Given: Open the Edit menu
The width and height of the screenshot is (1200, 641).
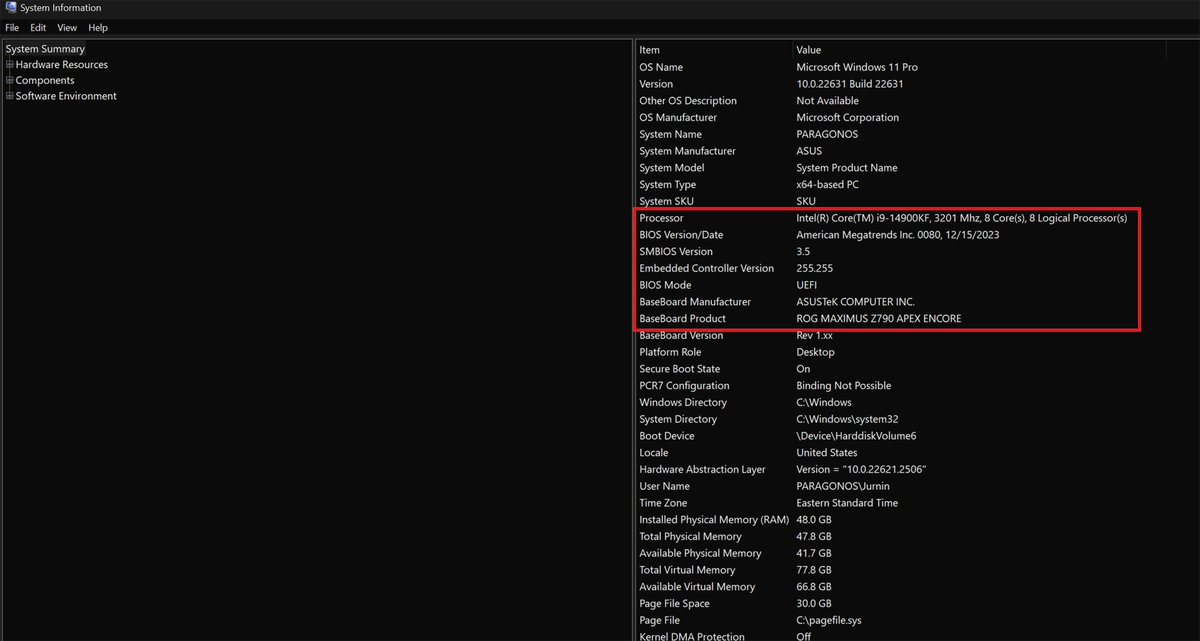Looking at the screenshot, I should coord(38,28).
